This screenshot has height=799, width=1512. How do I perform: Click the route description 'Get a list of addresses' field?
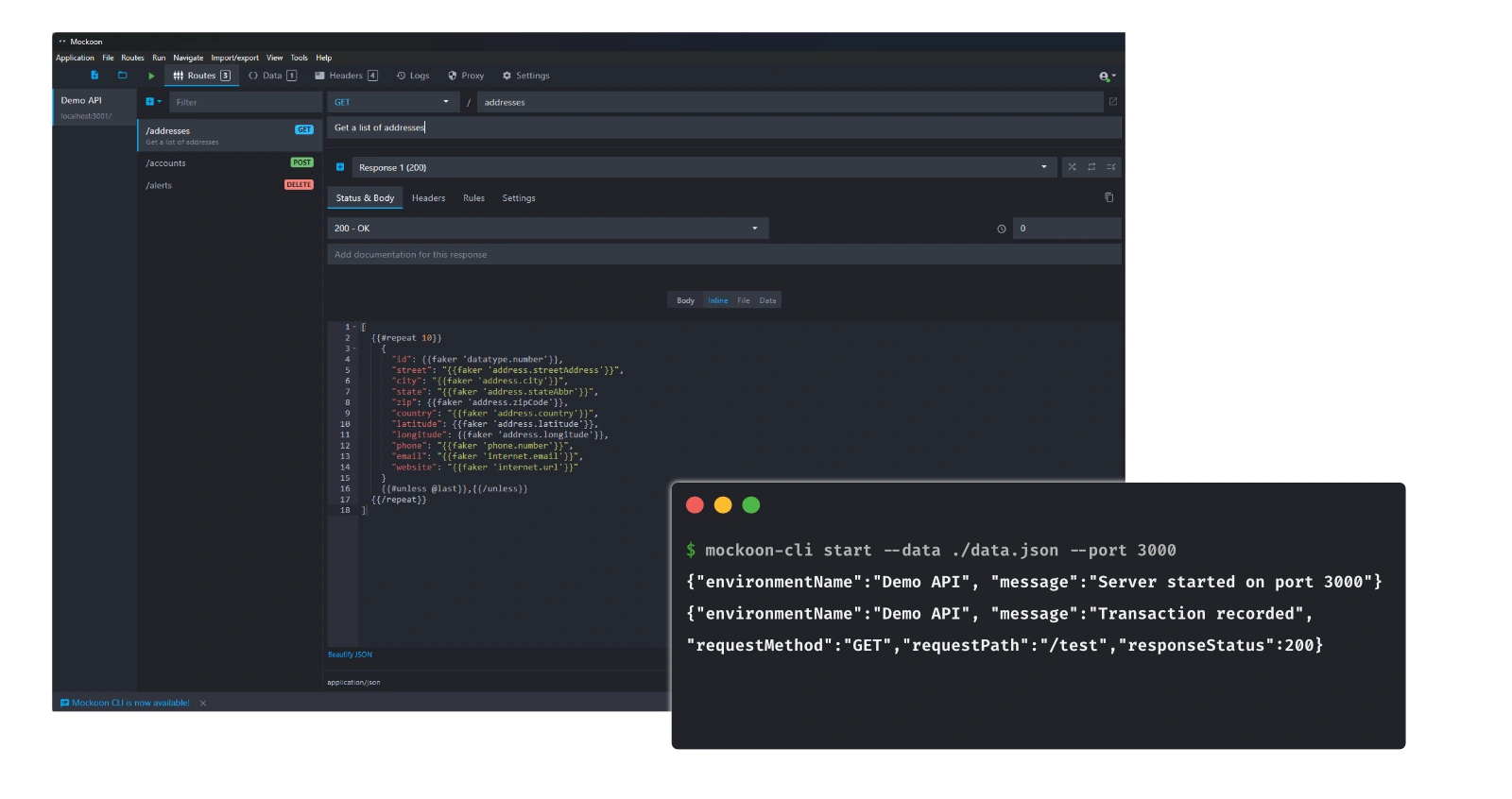tap(724, 127)
